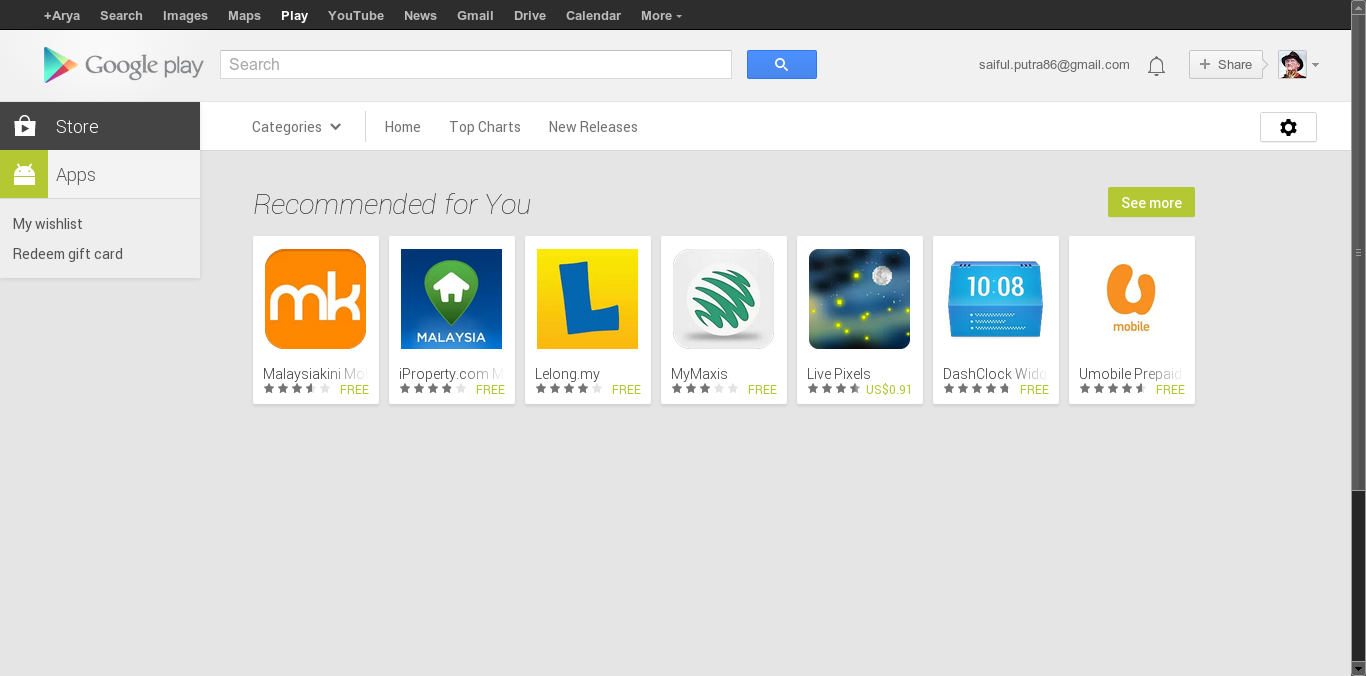Open the Lelong.my app thumbnail
The width and height of the screenshot is (1366, 676).
[x=587, y=298]
